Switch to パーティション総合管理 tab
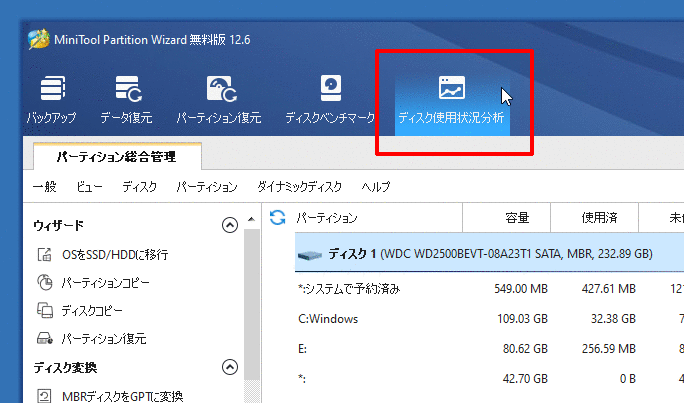 coord(116,157)
